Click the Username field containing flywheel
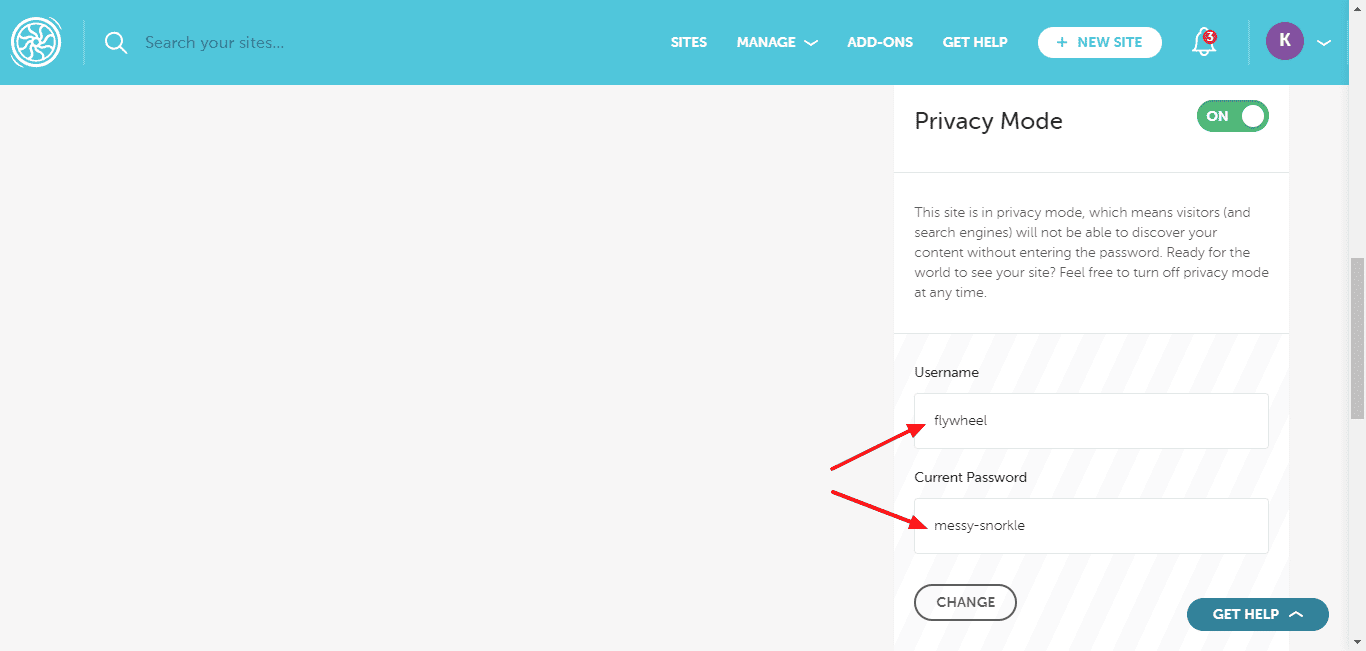1366x651 pixels. pyautogui.click(x=1091, y=421)
